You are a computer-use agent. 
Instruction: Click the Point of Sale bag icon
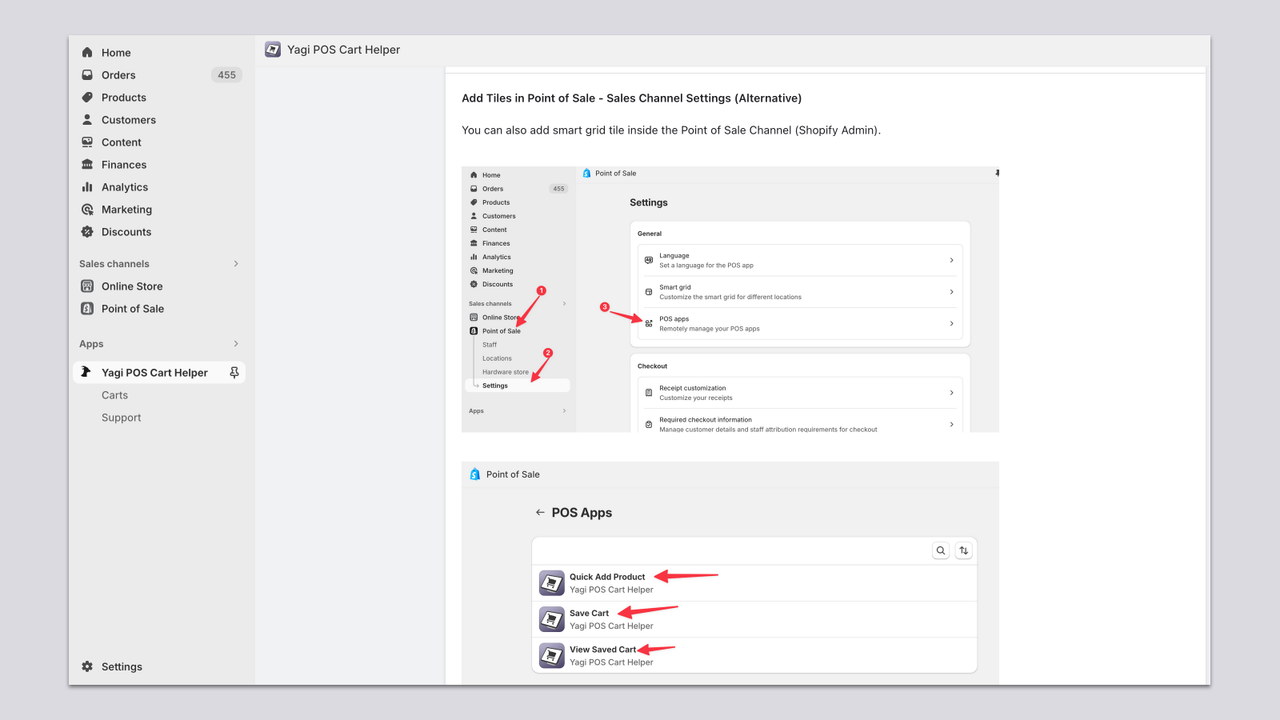pyautogui.click(x=87, y=309)
